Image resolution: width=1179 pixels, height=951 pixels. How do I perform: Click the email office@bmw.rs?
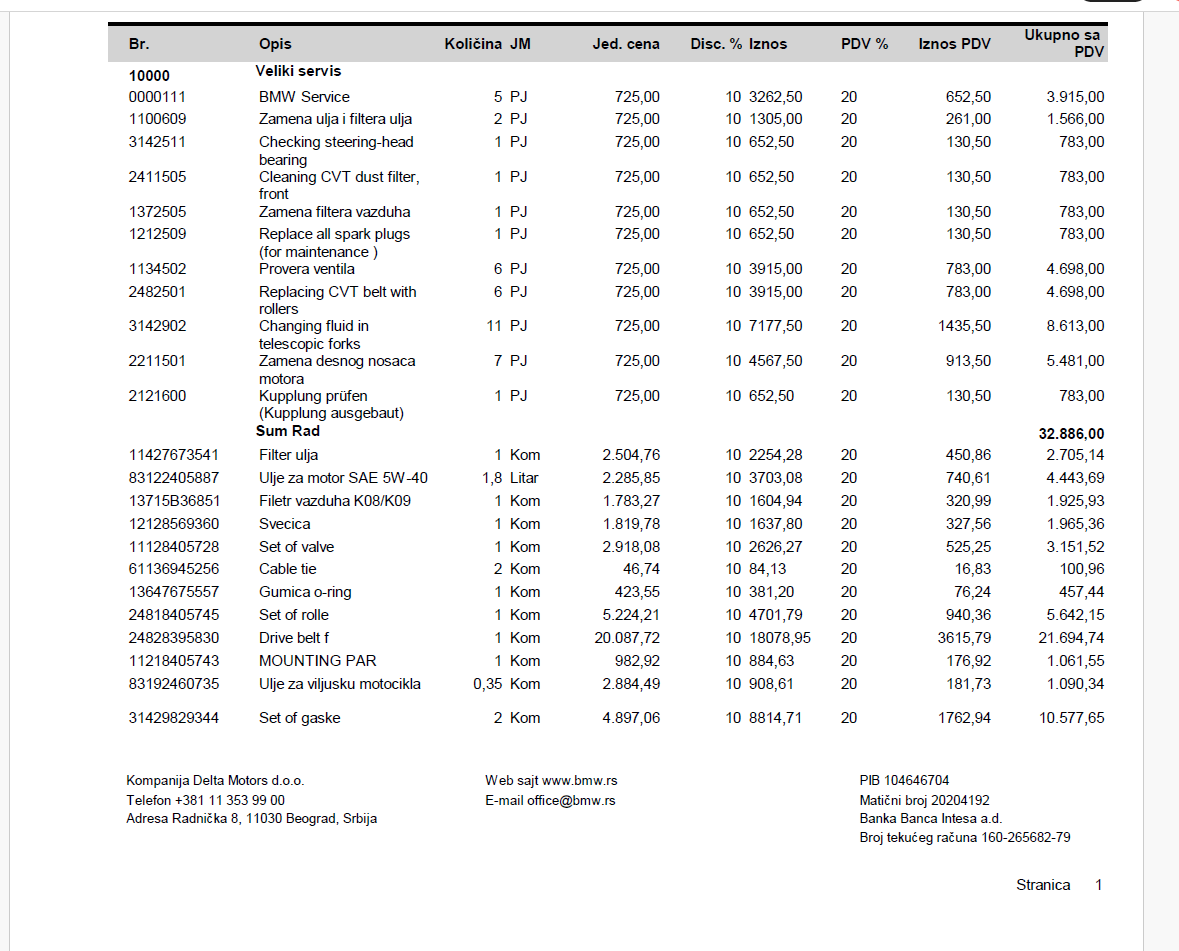click(x=571, y=801)
